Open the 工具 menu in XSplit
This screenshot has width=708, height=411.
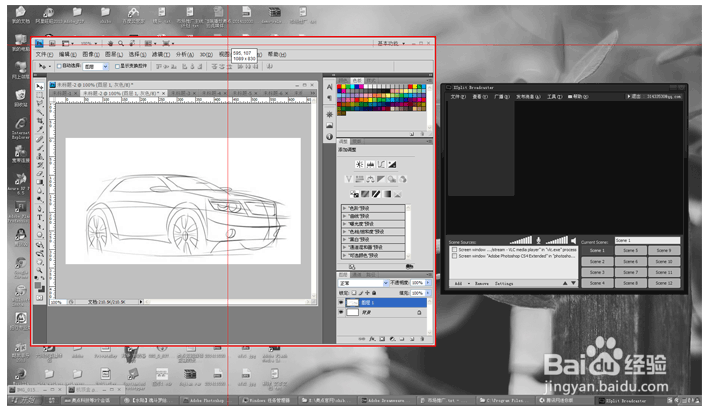click(554, 97)
